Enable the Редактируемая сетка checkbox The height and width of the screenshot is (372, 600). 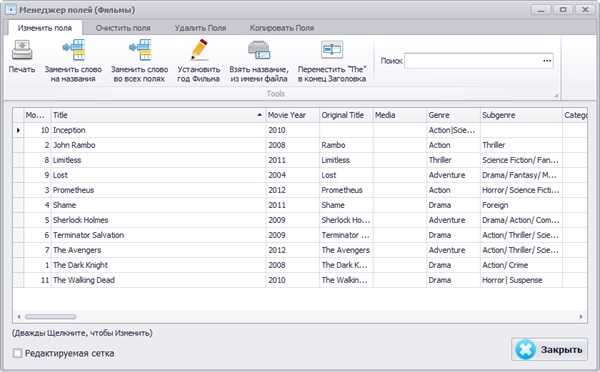(17, 353)
